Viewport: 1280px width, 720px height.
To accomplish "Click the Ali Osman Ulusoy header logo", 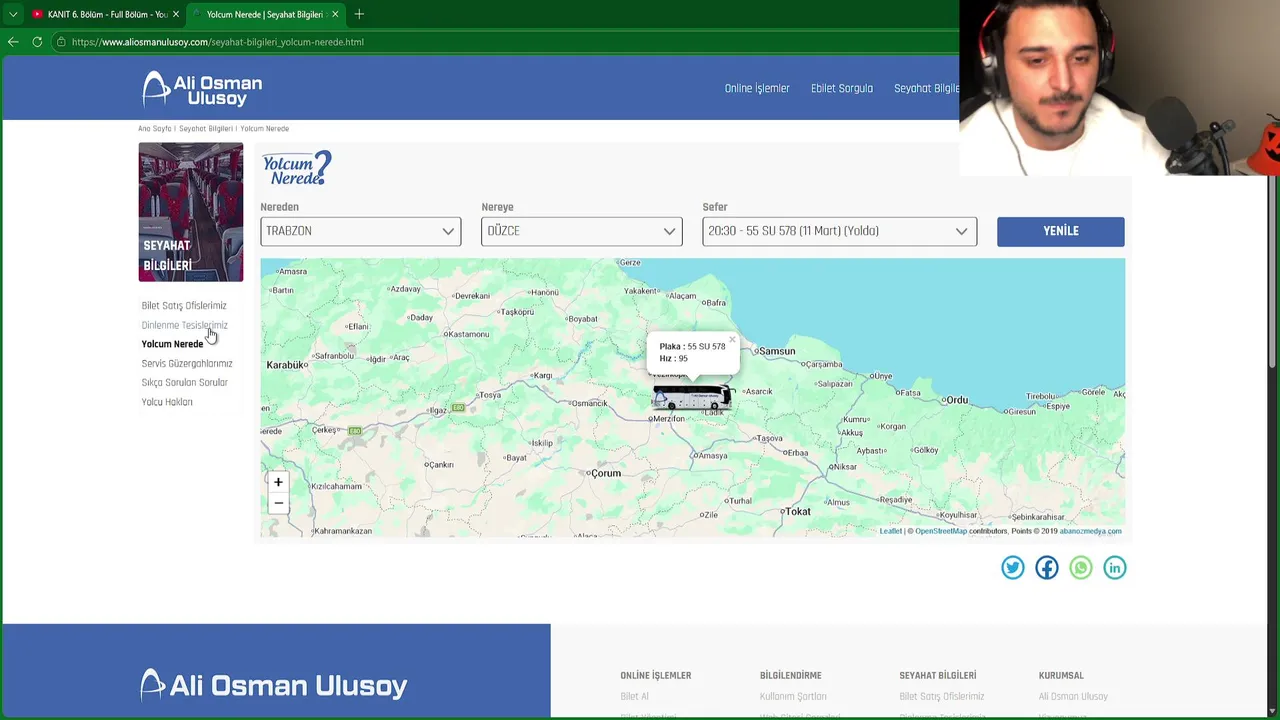I will coord(202,89).
